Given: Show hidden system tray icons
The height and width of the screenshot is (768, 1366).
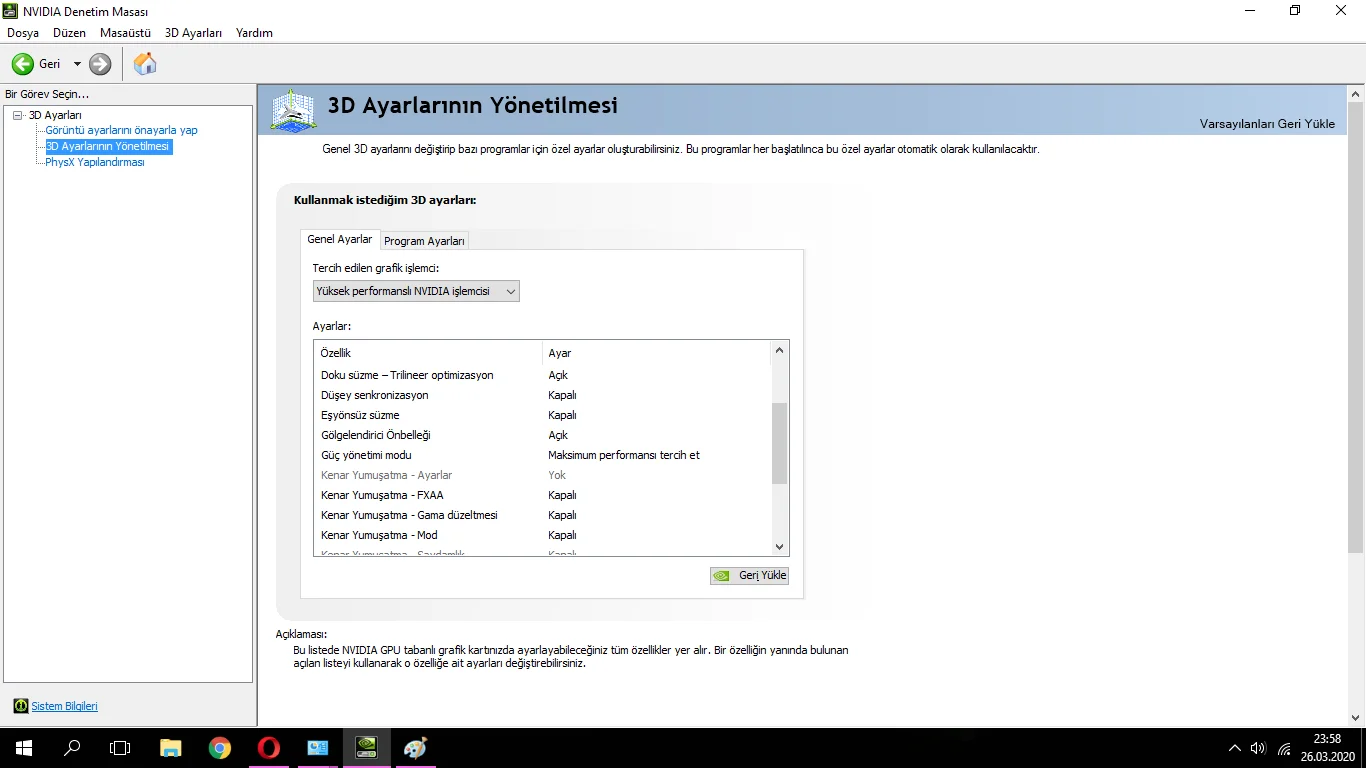Looking at the screenshot, I should 1234,748.
